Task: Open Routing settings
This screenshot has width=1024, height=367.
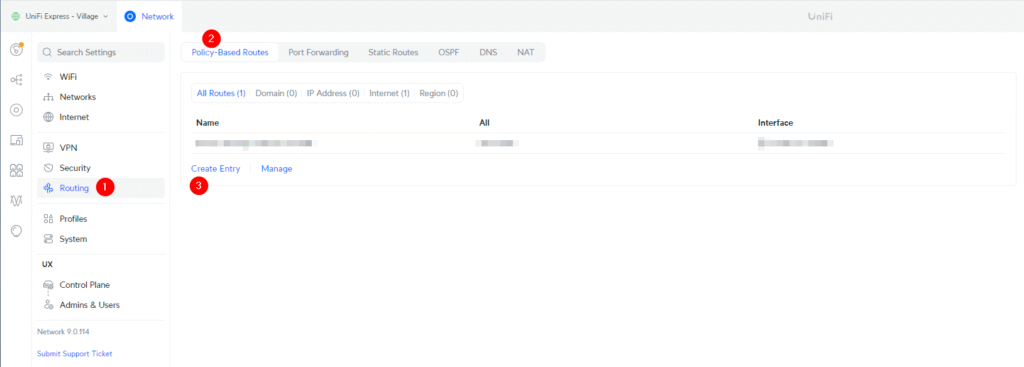Action: click(101, 188)
